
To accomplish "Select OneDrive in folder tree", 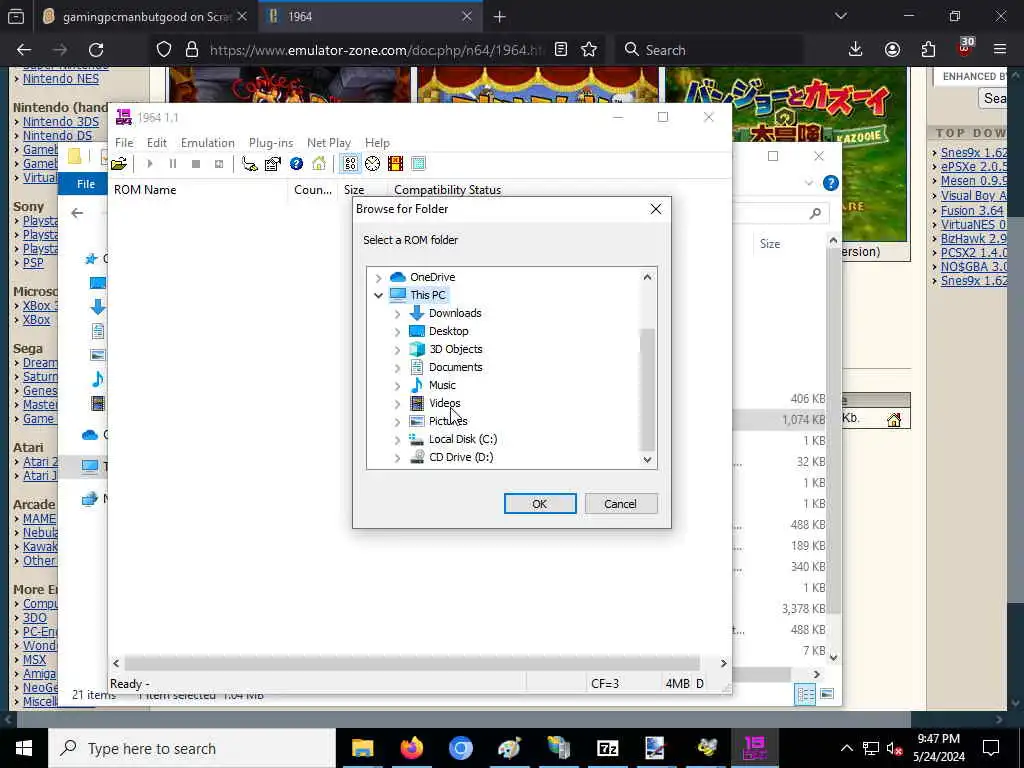I will coord(432,277).
